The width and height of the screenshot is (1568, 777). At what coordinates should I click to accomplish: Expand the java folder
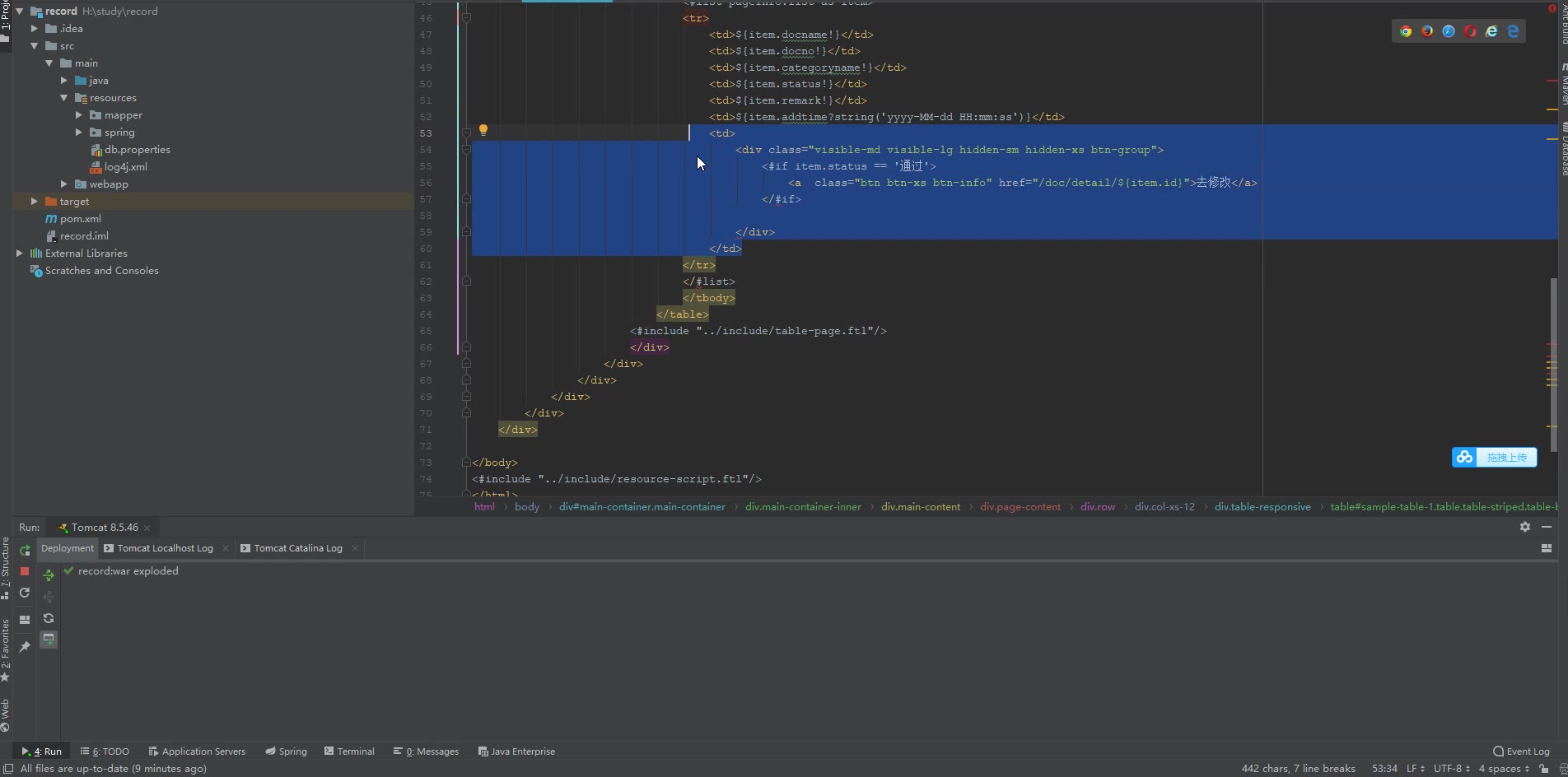[x=64, y=81]
